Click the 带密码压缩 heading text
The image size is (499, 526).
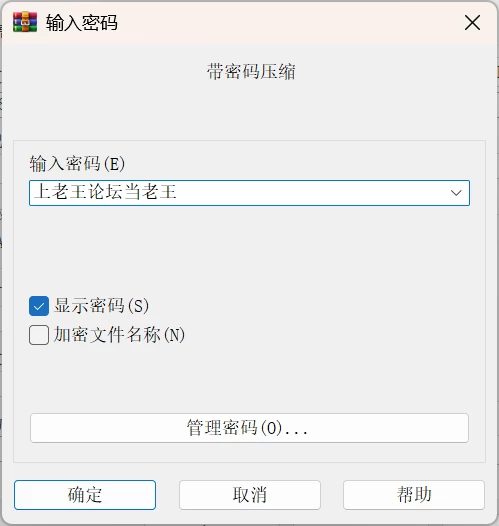[251, 71]
